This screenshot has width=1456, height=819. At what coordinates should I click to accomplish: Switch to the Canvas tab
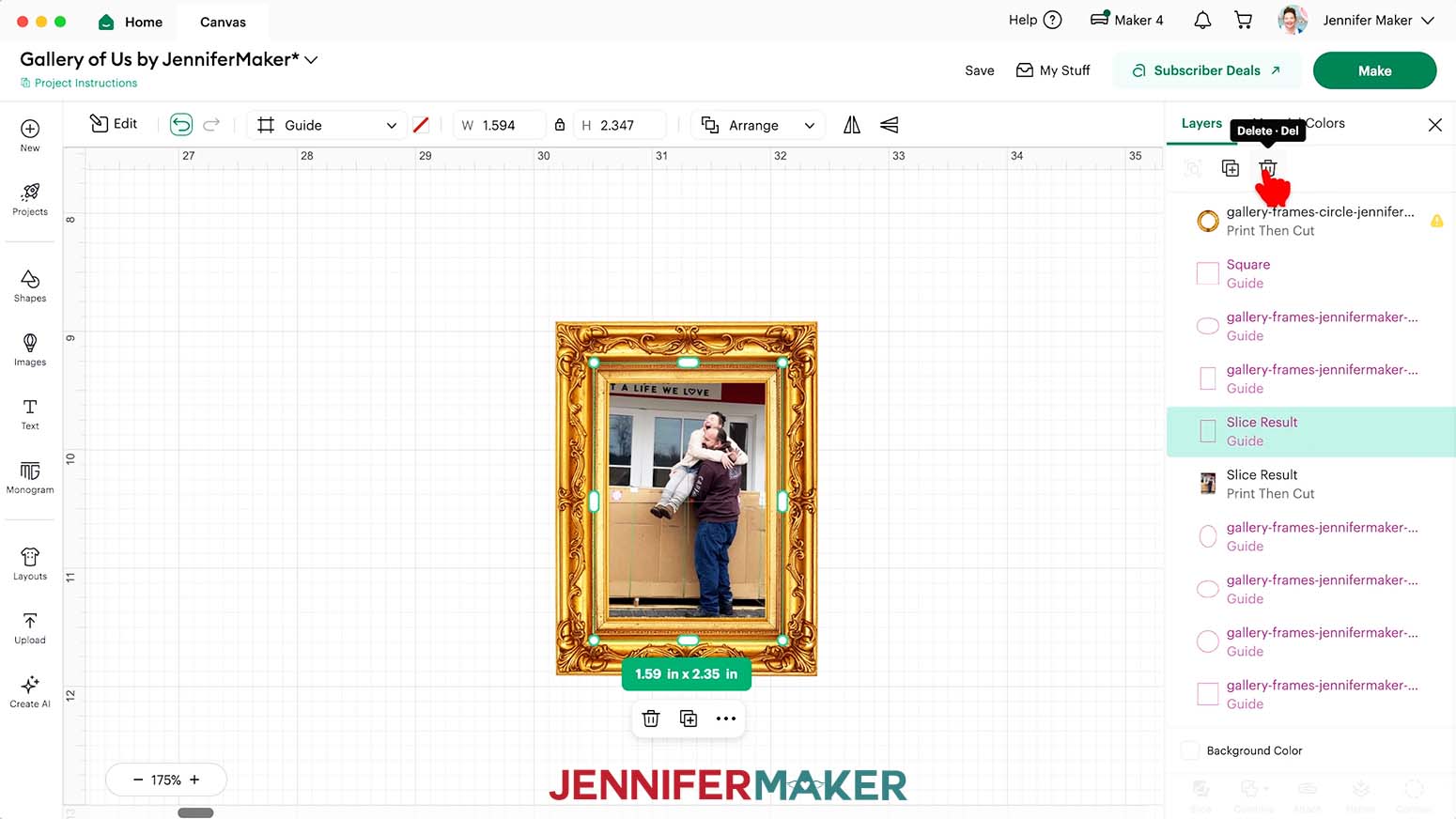(x=223, y=22)
